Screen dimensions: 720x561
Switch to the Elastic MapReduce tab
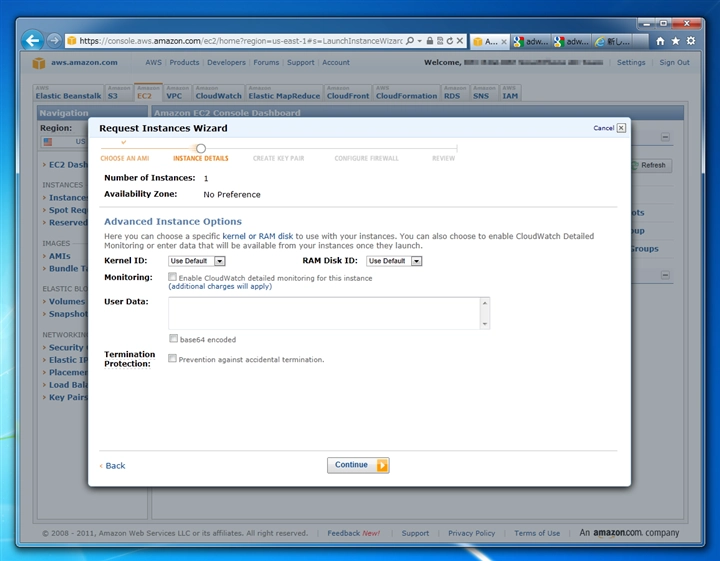(x=284, y=93)
